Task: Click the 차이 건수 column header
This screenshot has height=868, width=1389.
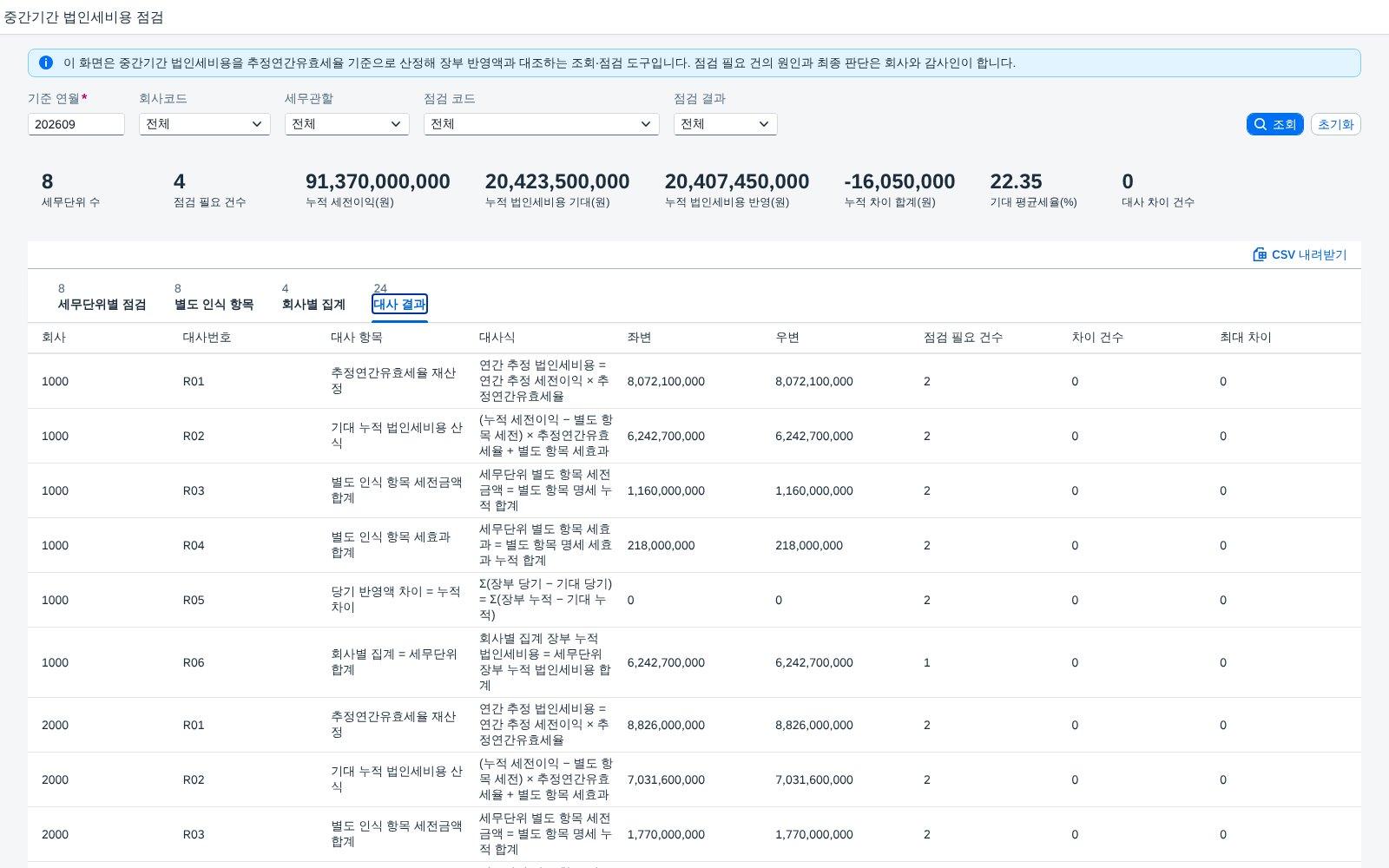Action: click(1097, 337)
